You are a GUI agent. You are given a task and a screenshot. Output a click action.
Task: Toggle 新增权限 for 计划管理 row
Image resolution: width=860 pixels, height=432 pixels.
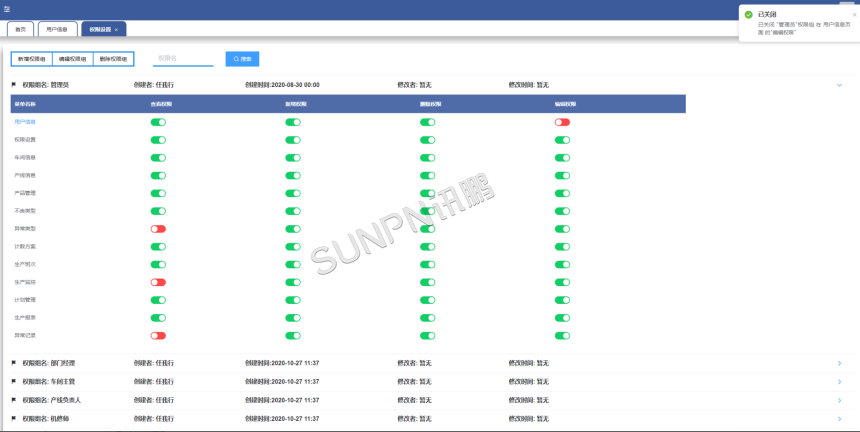pos(293,300)
